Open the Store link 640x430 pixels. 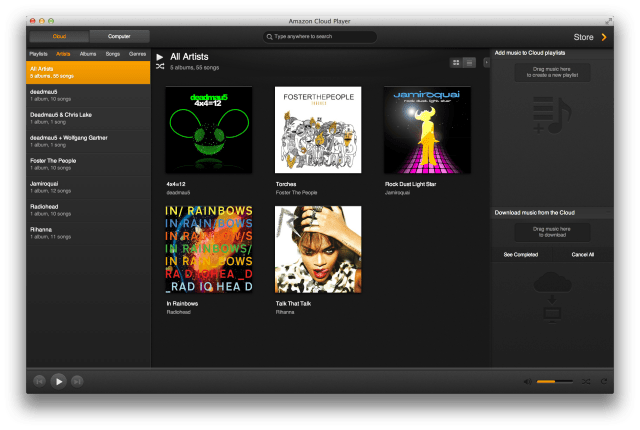click(x=583, y=37)
